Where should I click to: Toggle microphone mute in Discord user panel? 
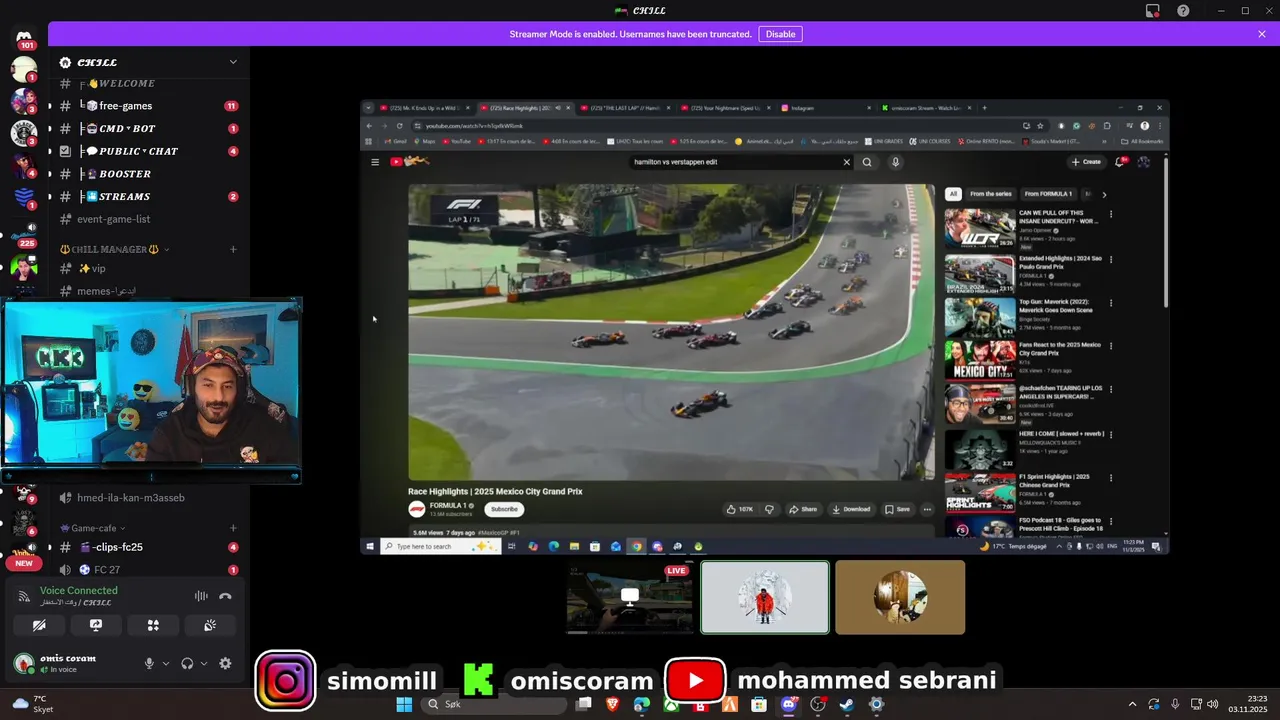[149, 663]
